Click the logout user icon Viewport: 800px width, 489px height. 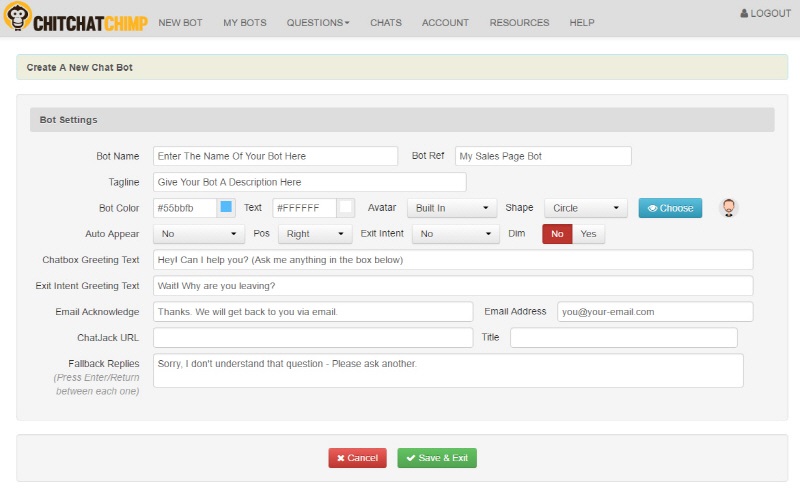click(744, 13)
